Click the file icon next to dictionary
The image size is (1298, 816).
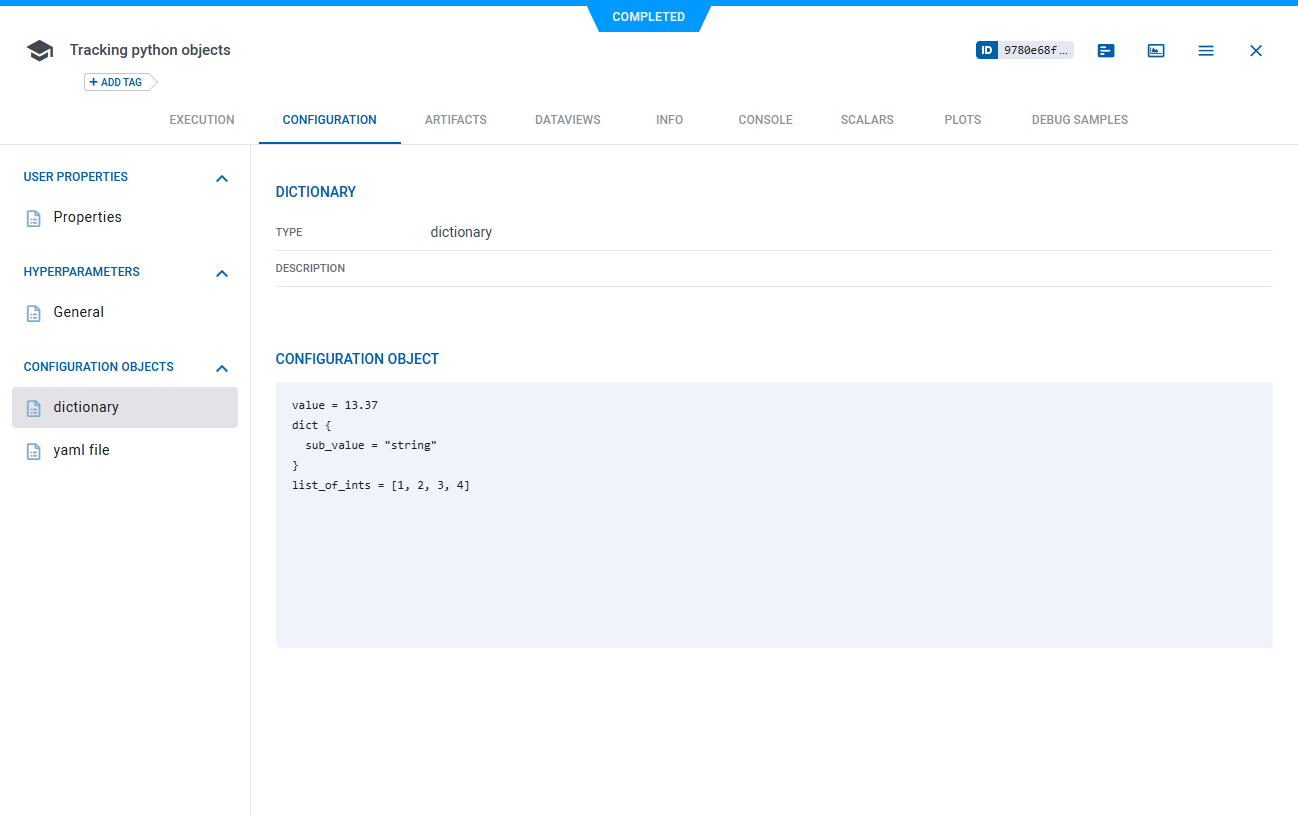coord(31,407)
